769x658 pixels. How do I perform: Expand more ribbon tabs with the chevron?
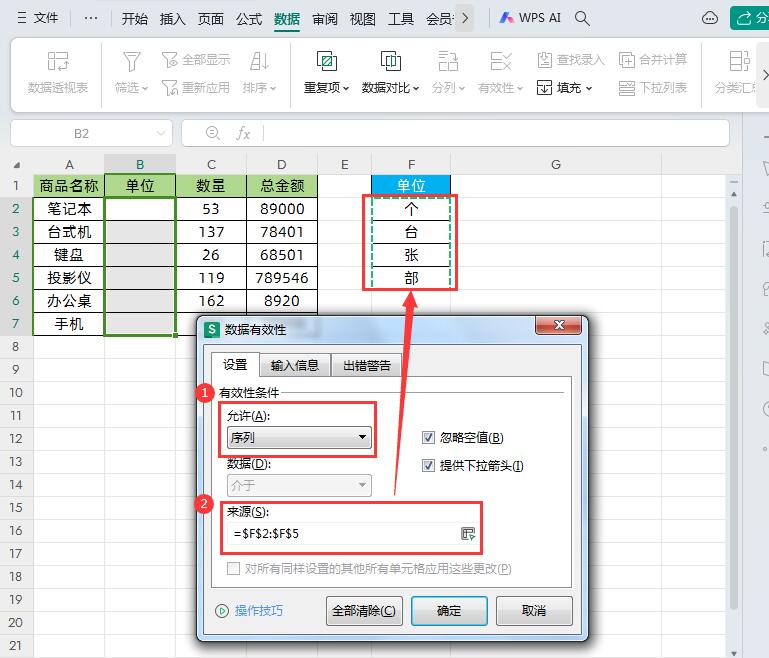[x=464, y=19]
